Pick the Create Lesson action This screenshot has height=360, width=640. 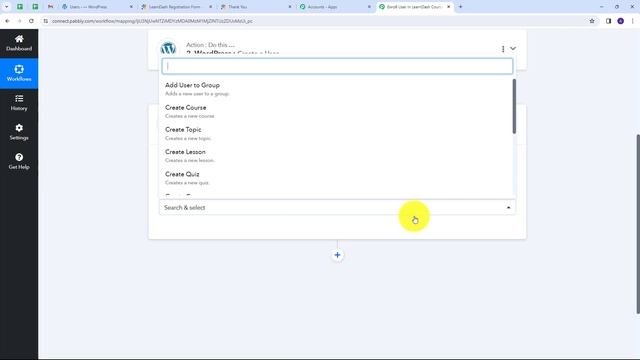point(337,156)
